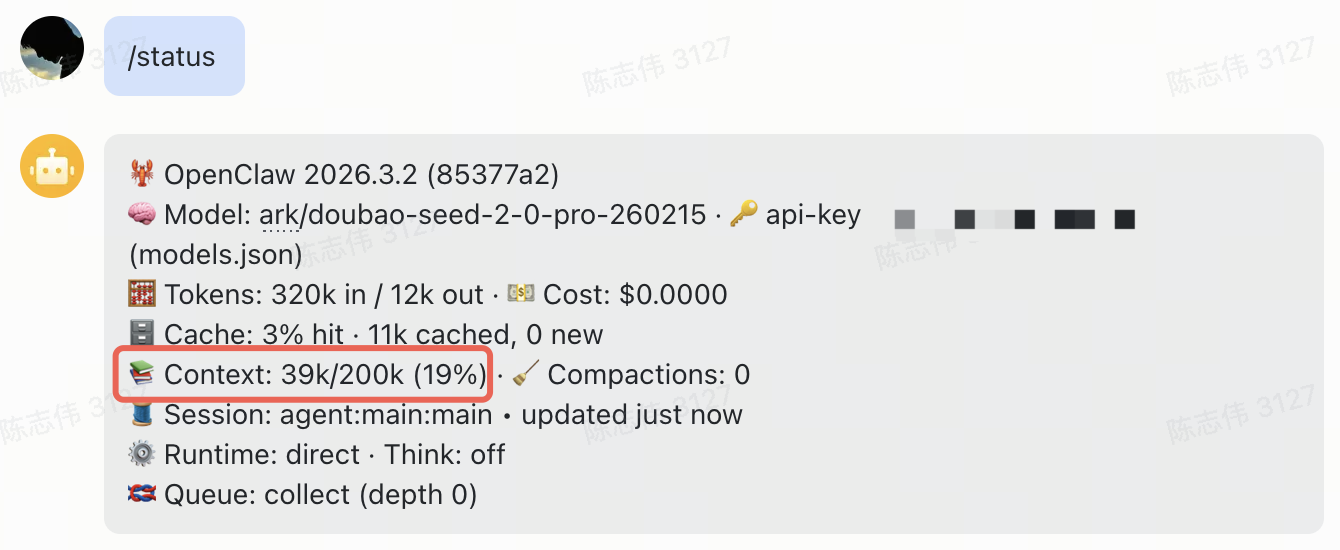Click the knot icon before Queue

tap(142, 495)
